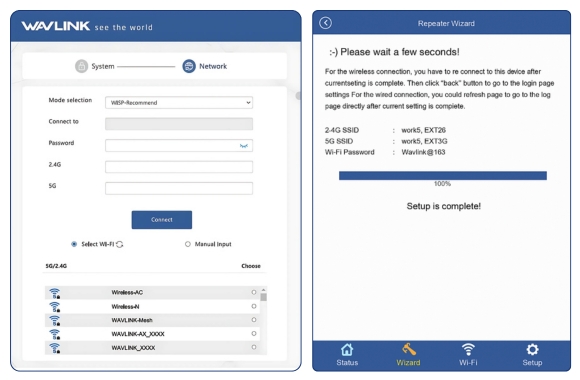Click the Password input field
The image size is (580, 380).
(179, 146)
